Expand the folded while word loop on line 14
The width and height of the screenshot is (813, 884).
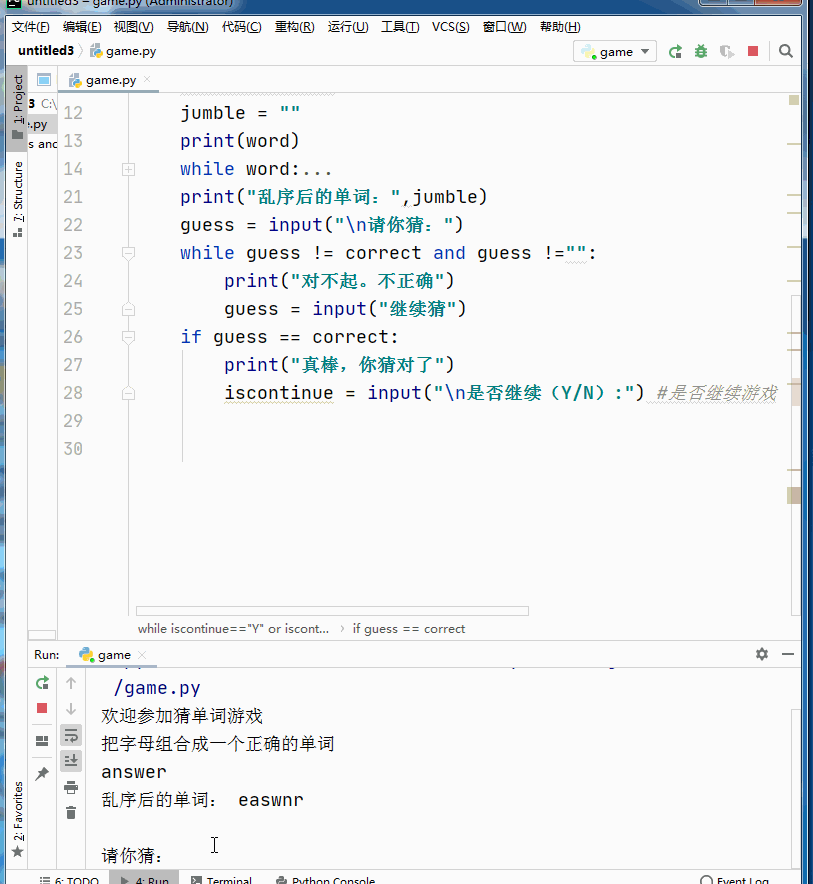[x=127, y=169]
